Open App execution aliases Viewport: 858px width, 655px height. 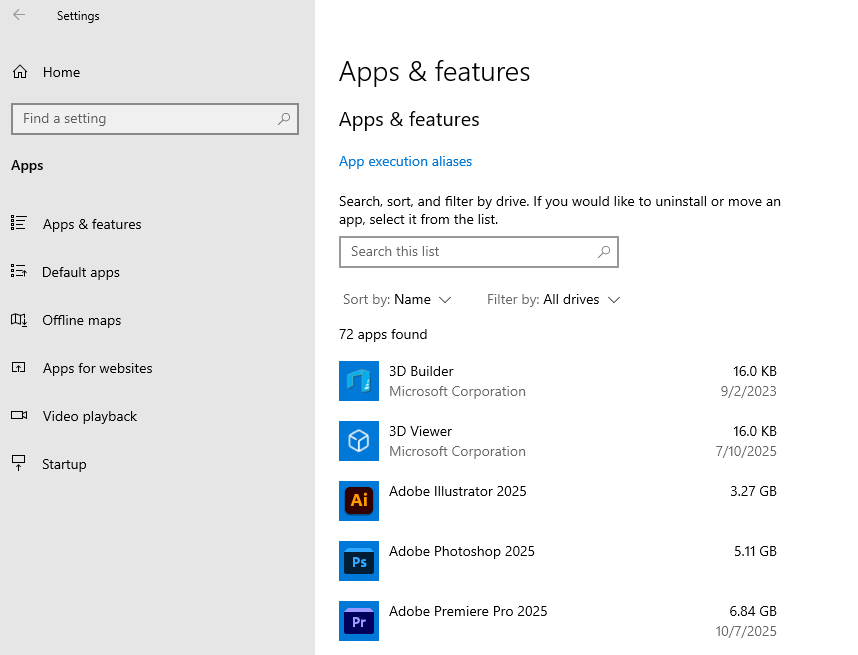[405, 161]
